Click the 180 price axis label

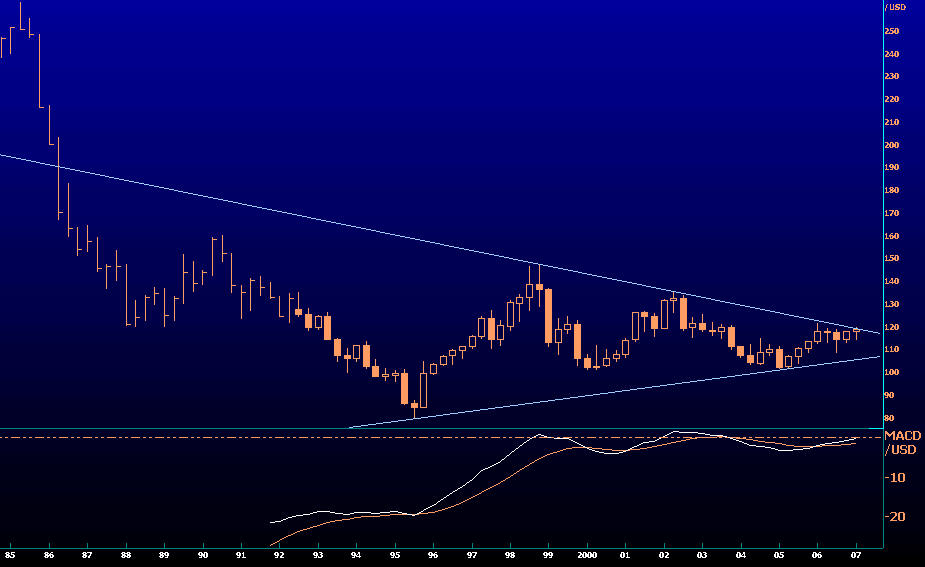[x=892, y=190]
